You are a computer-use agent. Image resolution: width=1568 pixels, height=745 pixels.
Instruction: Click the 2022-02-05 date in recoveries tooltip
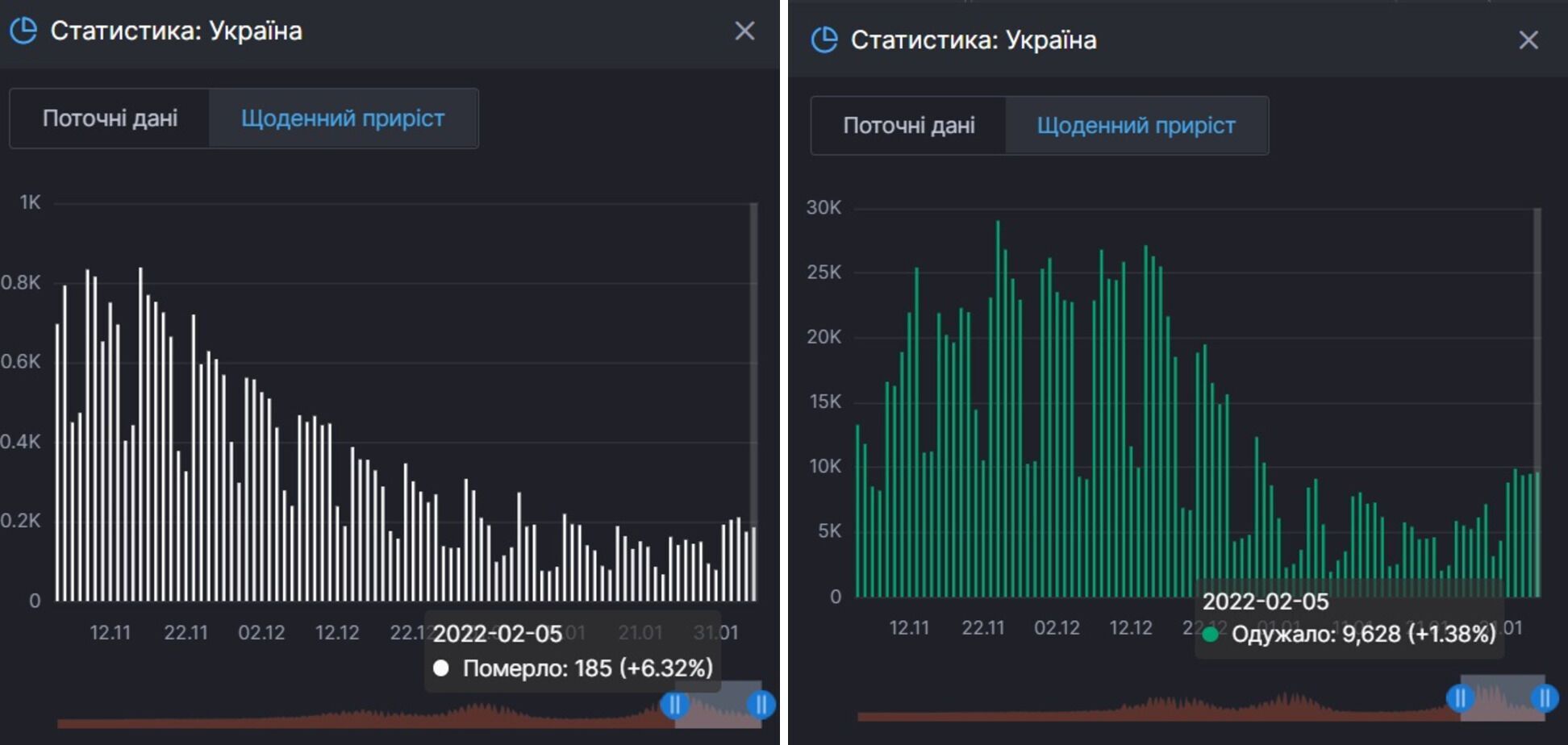point(1265,601)
